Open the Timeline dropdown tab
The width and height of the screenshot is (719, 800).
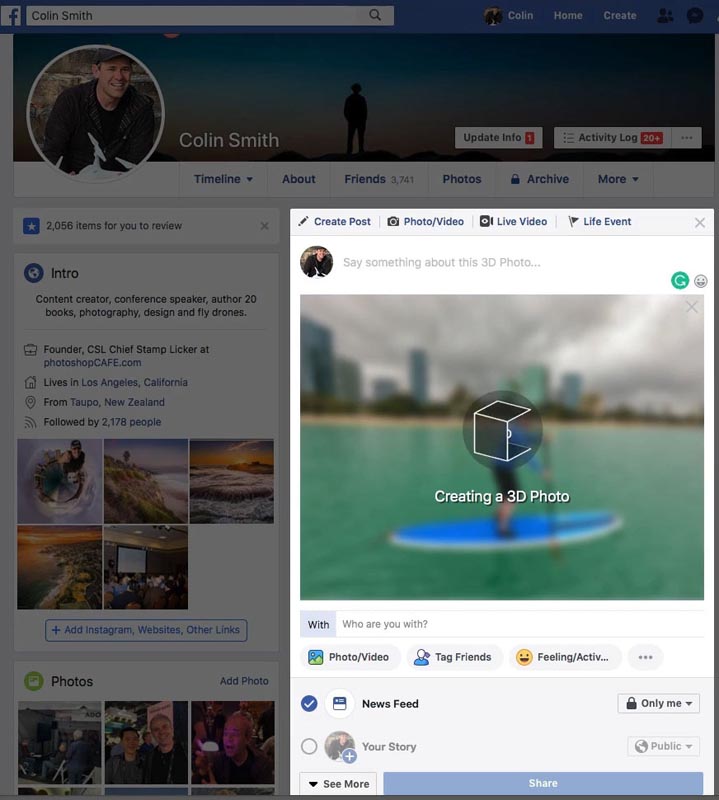click(x=223, y=179)
